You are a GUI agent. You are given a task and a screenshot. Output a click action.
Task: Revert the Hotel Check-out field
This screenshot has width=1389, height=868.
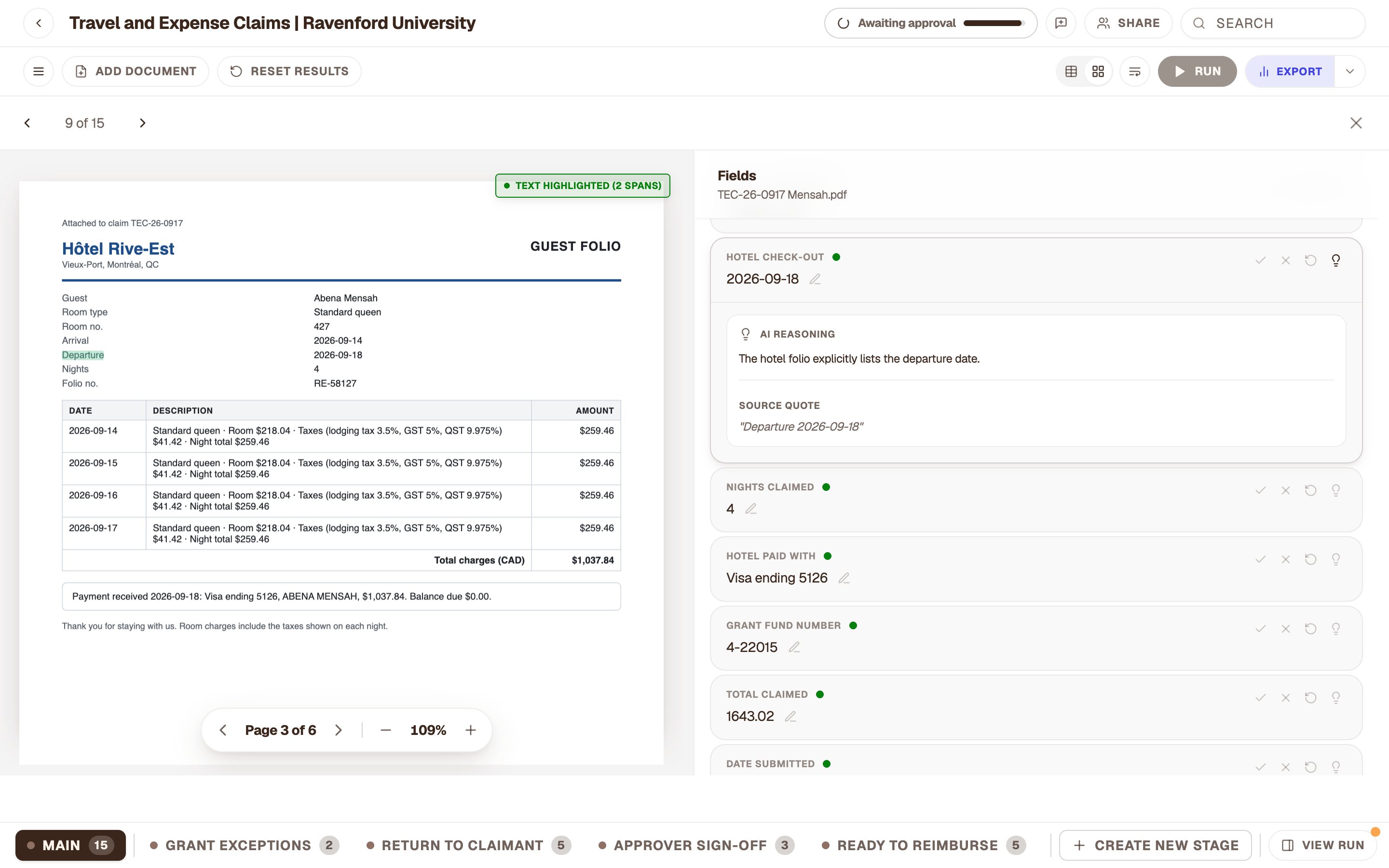pos(1310,260)
